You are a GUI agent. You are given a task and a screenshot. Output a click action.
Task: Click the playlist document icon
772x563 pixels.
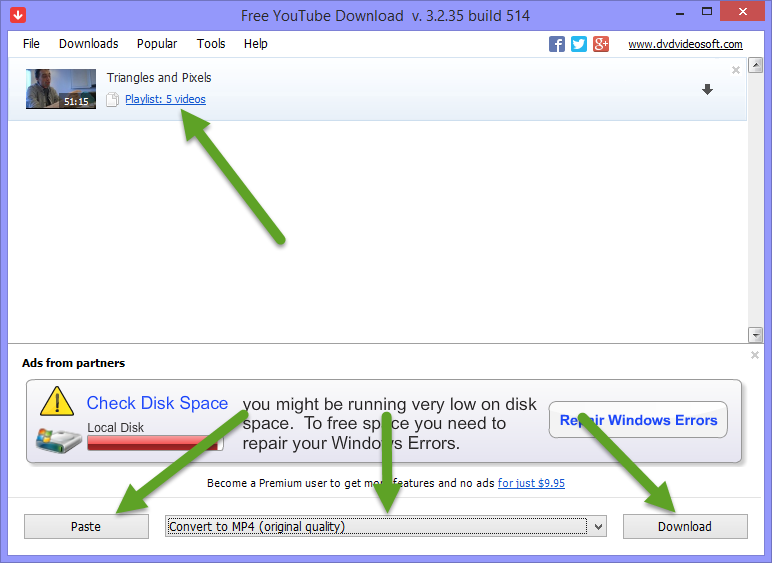point(112,99)
